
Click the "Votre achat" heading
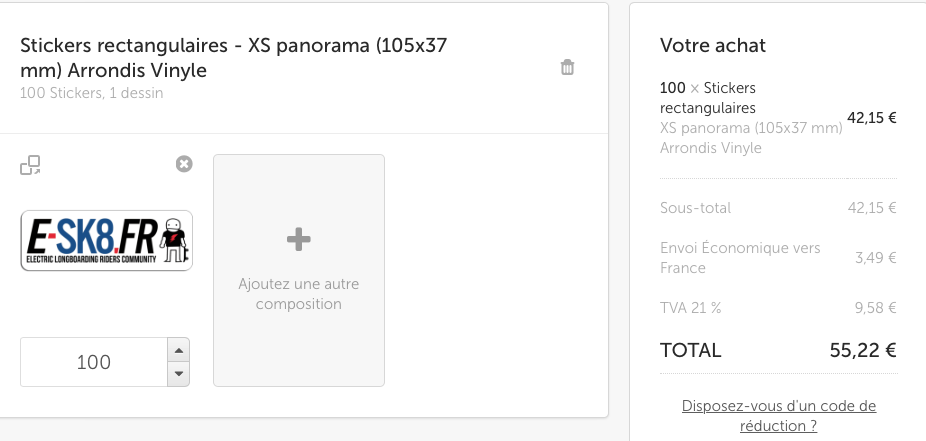coord(713,45)
